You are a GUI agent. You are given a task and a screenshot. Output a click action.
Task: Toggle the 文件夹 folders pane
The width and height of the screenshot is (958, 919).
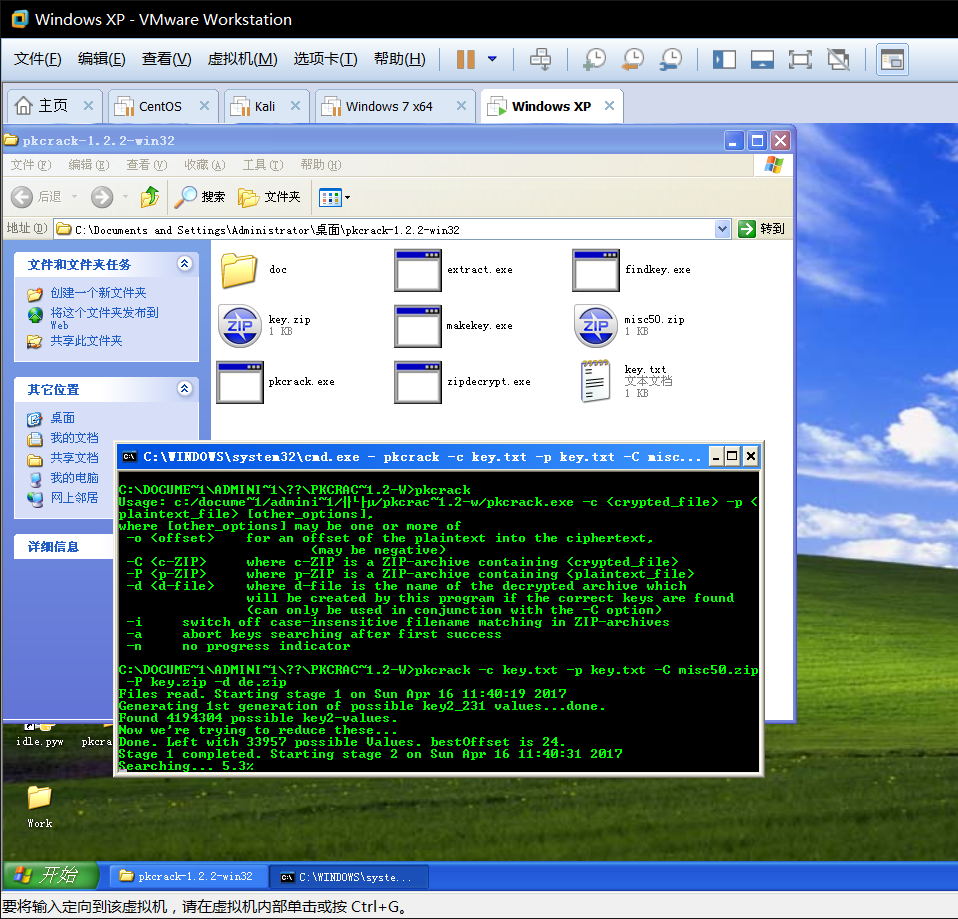(269, 197)
